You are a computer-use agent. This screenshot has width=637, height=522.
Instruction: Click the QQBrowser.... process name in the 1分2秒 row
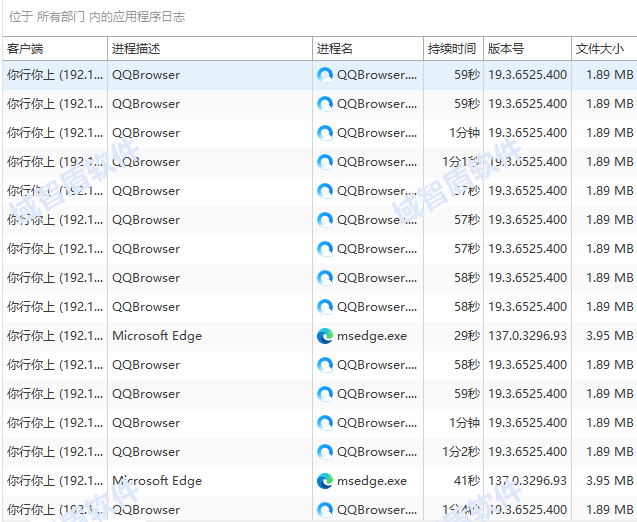pos(377,452)
